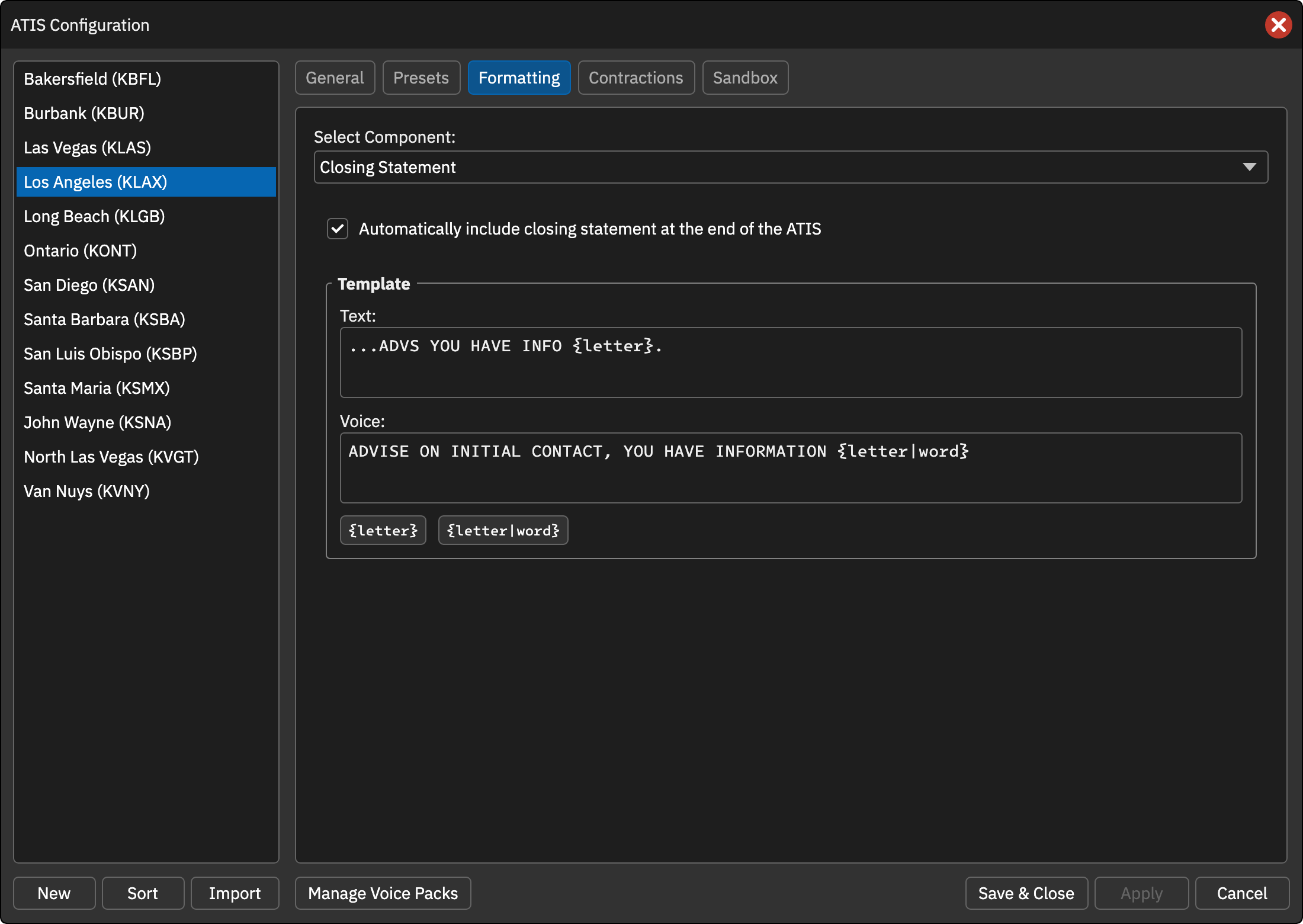Open Manage Voice Packs
Screen dimensions: 1303x924
383,893
